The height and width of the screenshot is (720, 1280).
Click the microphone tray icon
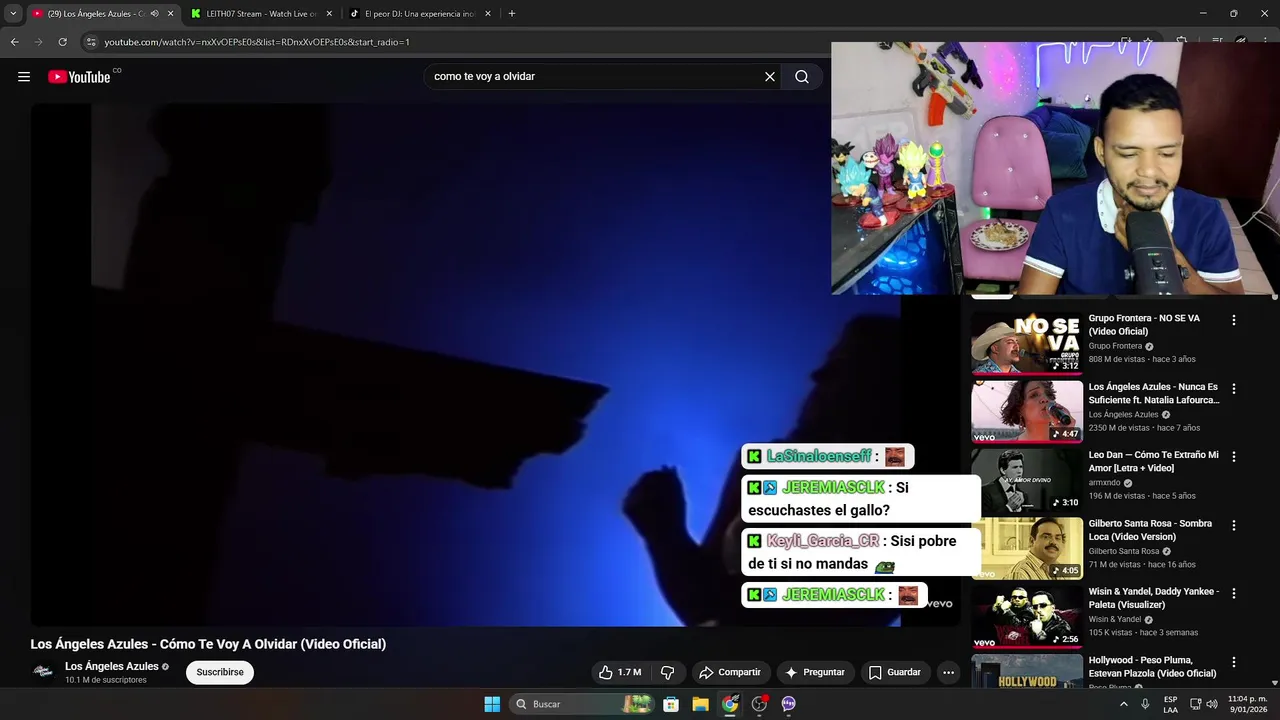[1145, 704]
